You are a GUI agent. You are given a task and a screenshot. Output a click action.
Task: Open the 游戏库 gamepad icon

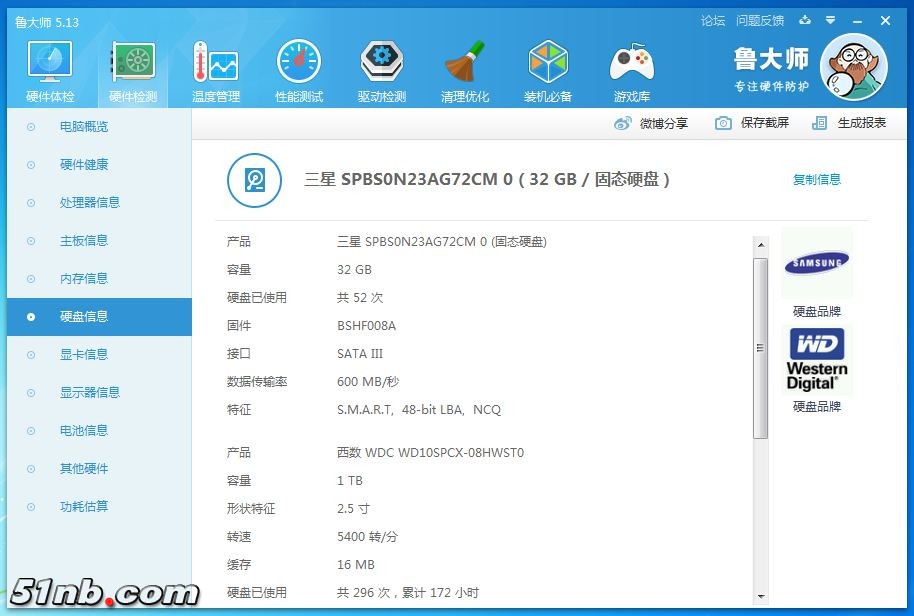[x=631, y=70]
